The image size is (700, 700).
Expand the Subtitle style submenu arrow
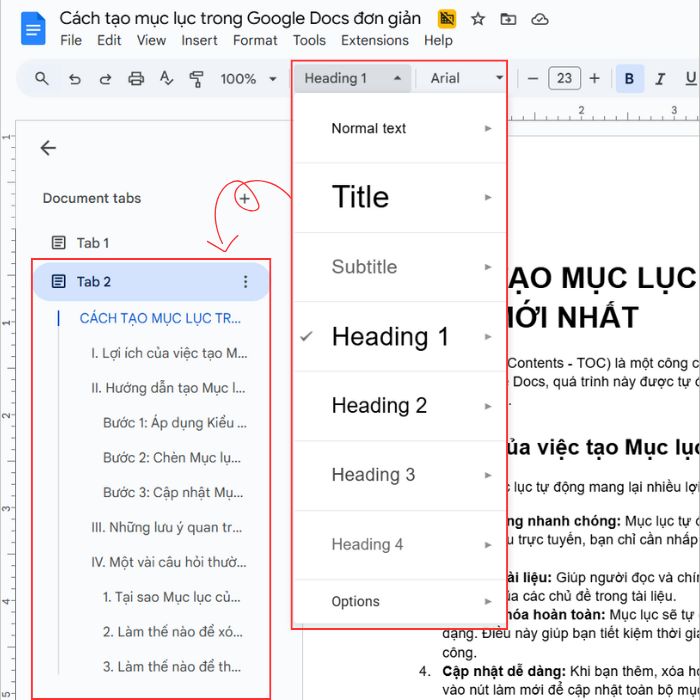488,267
